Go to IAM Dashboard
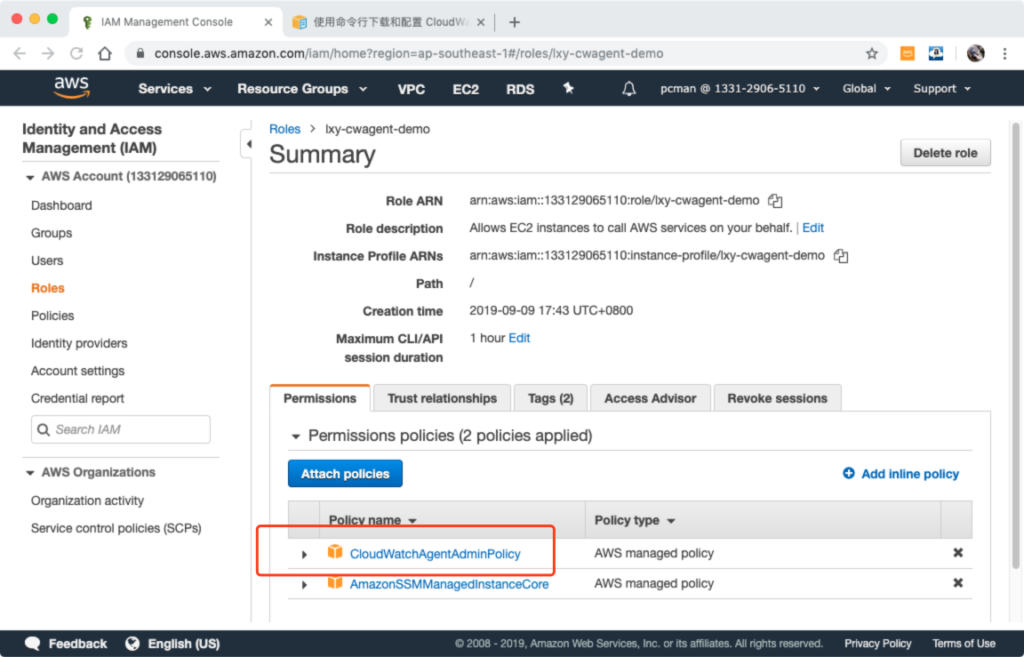The height and width of the screenshot is (657, 1024). pos(61,205)
